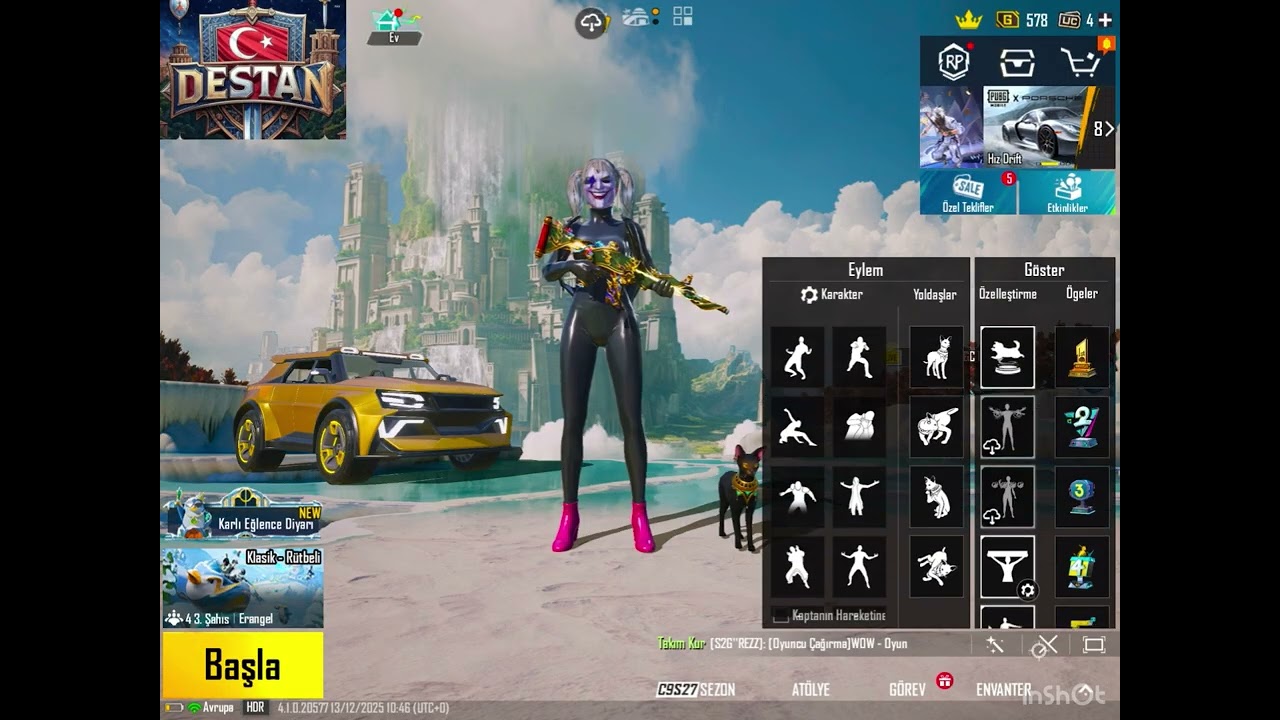The width and height of the screenshot is (1280, 720).
Task: Open the GÖREV menu
Action: 907,690
